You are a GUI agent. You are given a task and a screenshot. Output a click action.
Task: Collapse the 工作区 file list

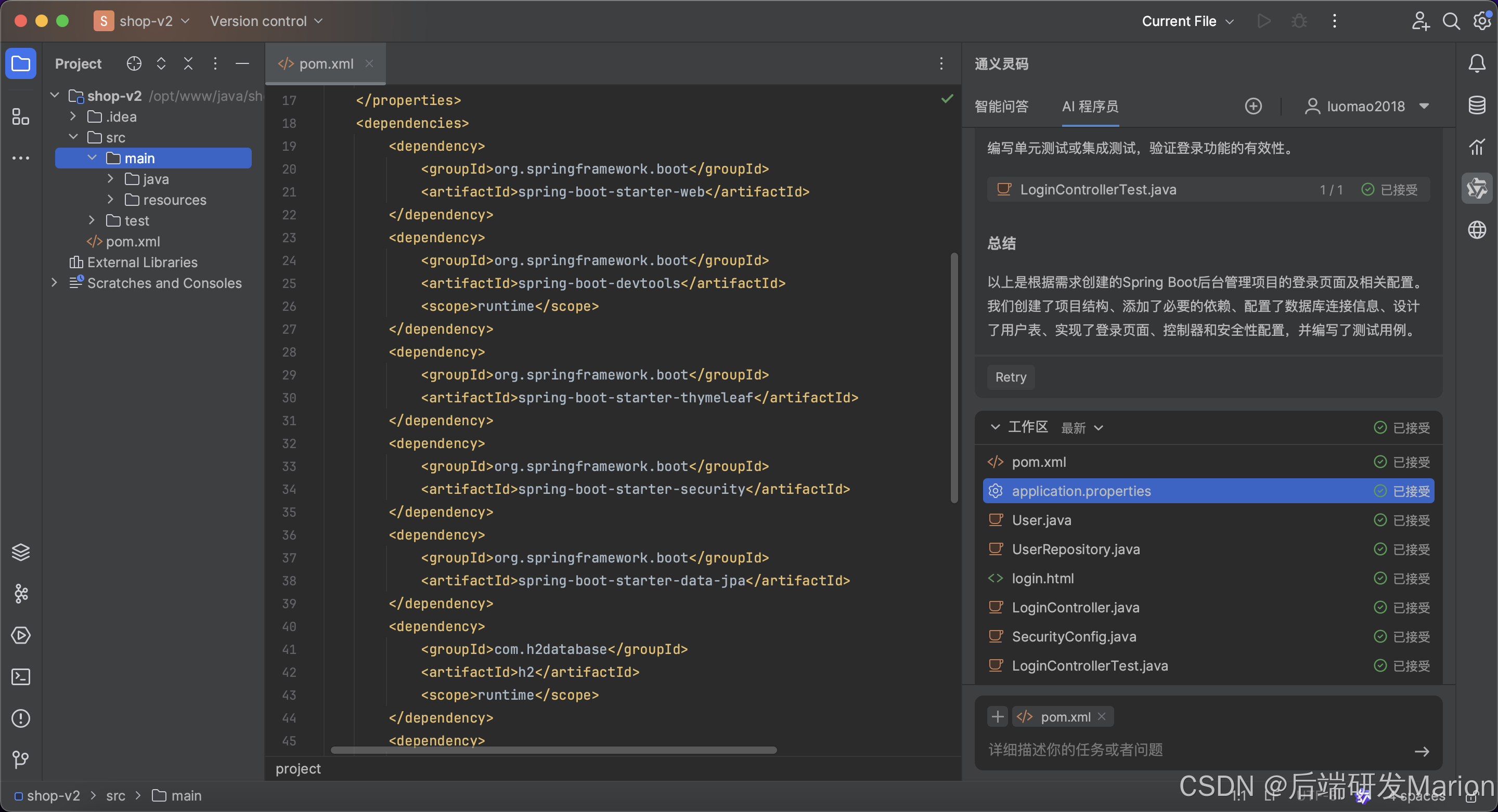[995, 427]
